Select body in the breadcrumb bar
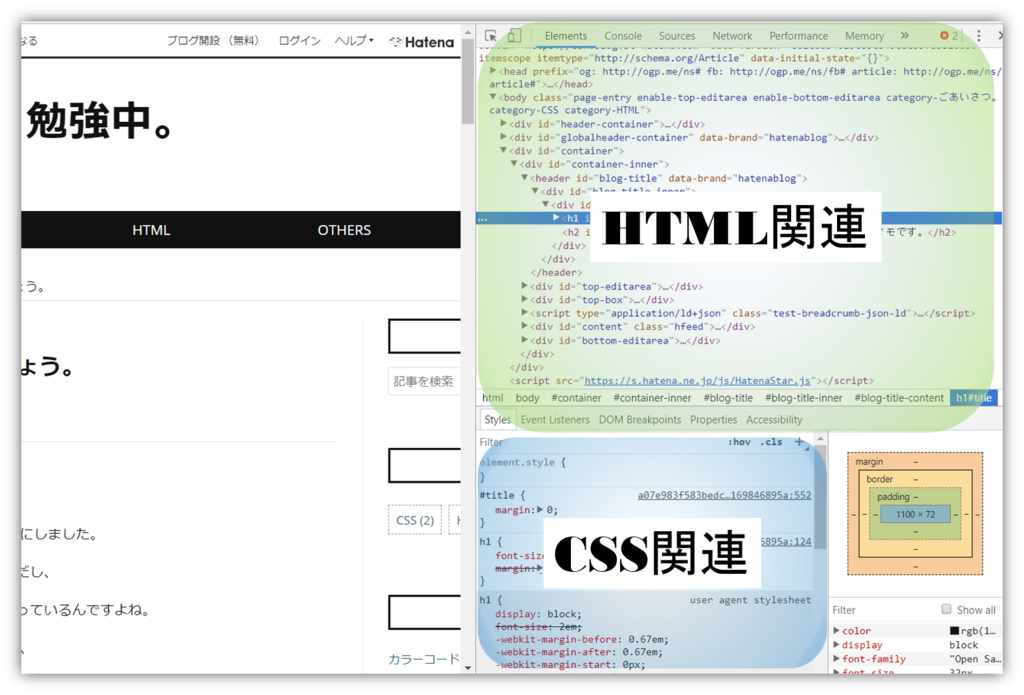Image resolution: width=1024 pixels, height=695 pixels. 527,398
